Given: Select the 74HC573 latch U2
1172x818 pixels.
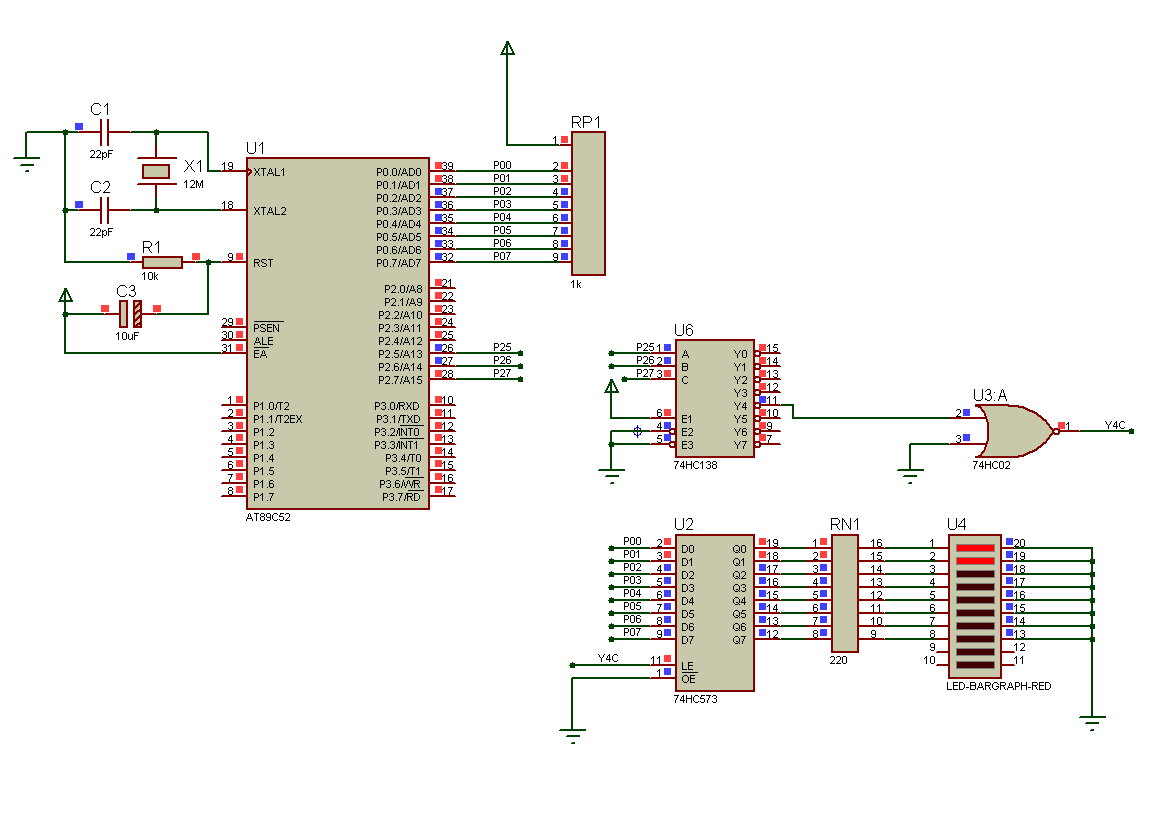Looking at the screenshot, I should pos(715,612).
